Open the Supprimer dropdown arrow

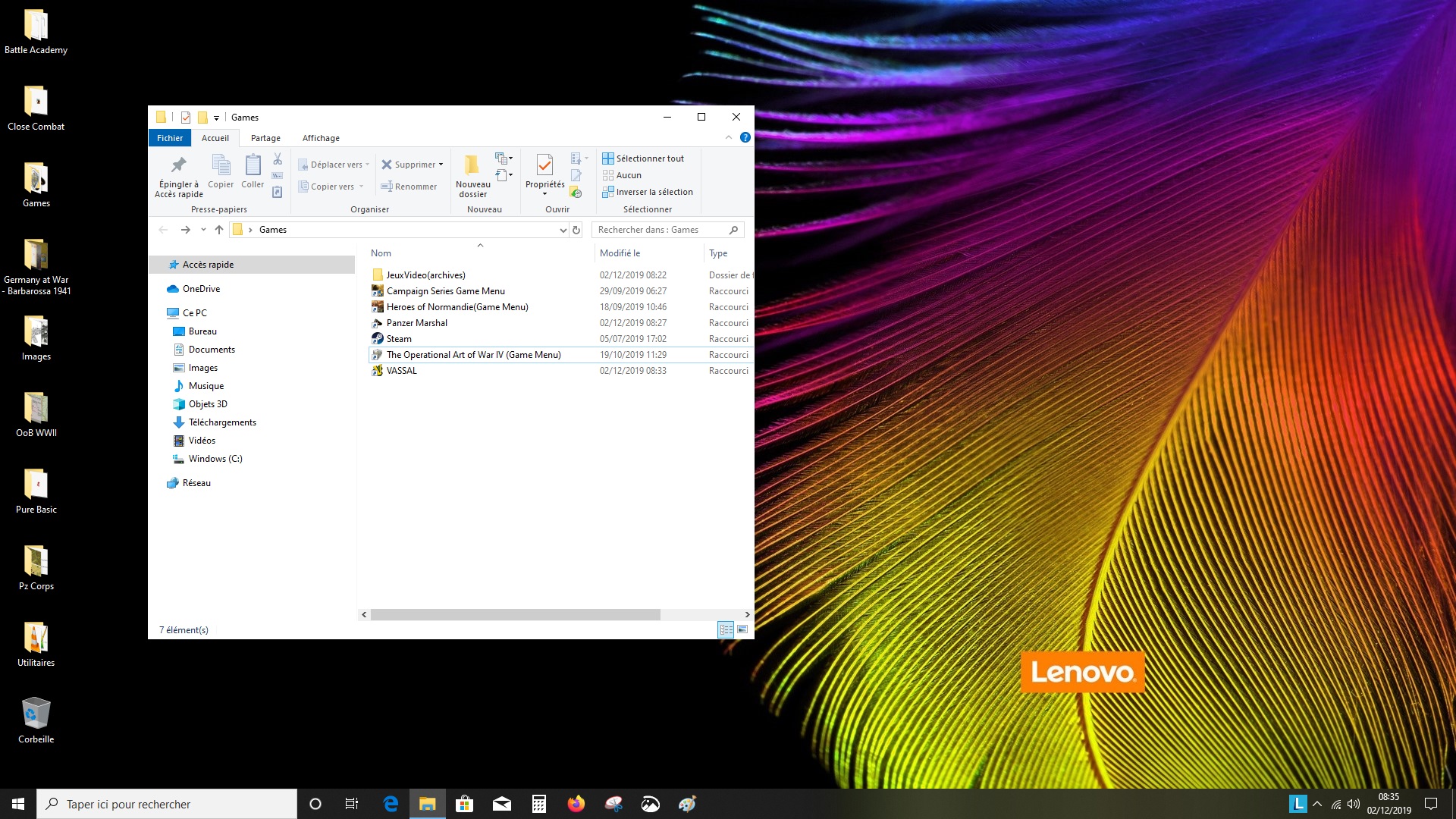pyautogui.click(x=441, y=165)
